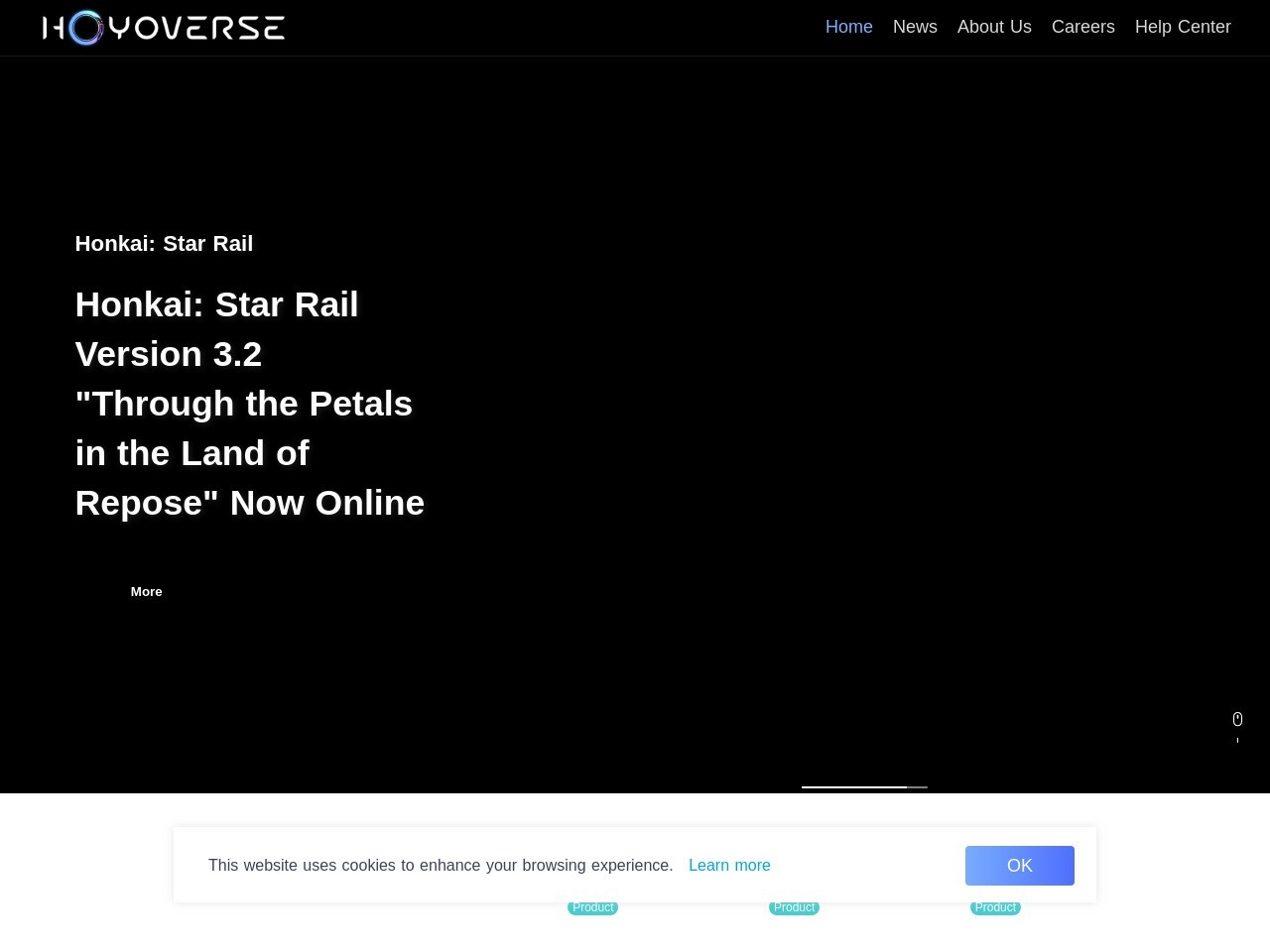Viewport: 1270px width, 952px height.
Task: Accept cookies with the OK button
Action: click(1020, 866)
